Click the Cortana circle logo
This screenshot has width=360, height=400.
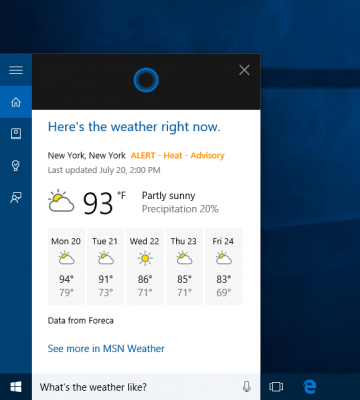(146, 80)
